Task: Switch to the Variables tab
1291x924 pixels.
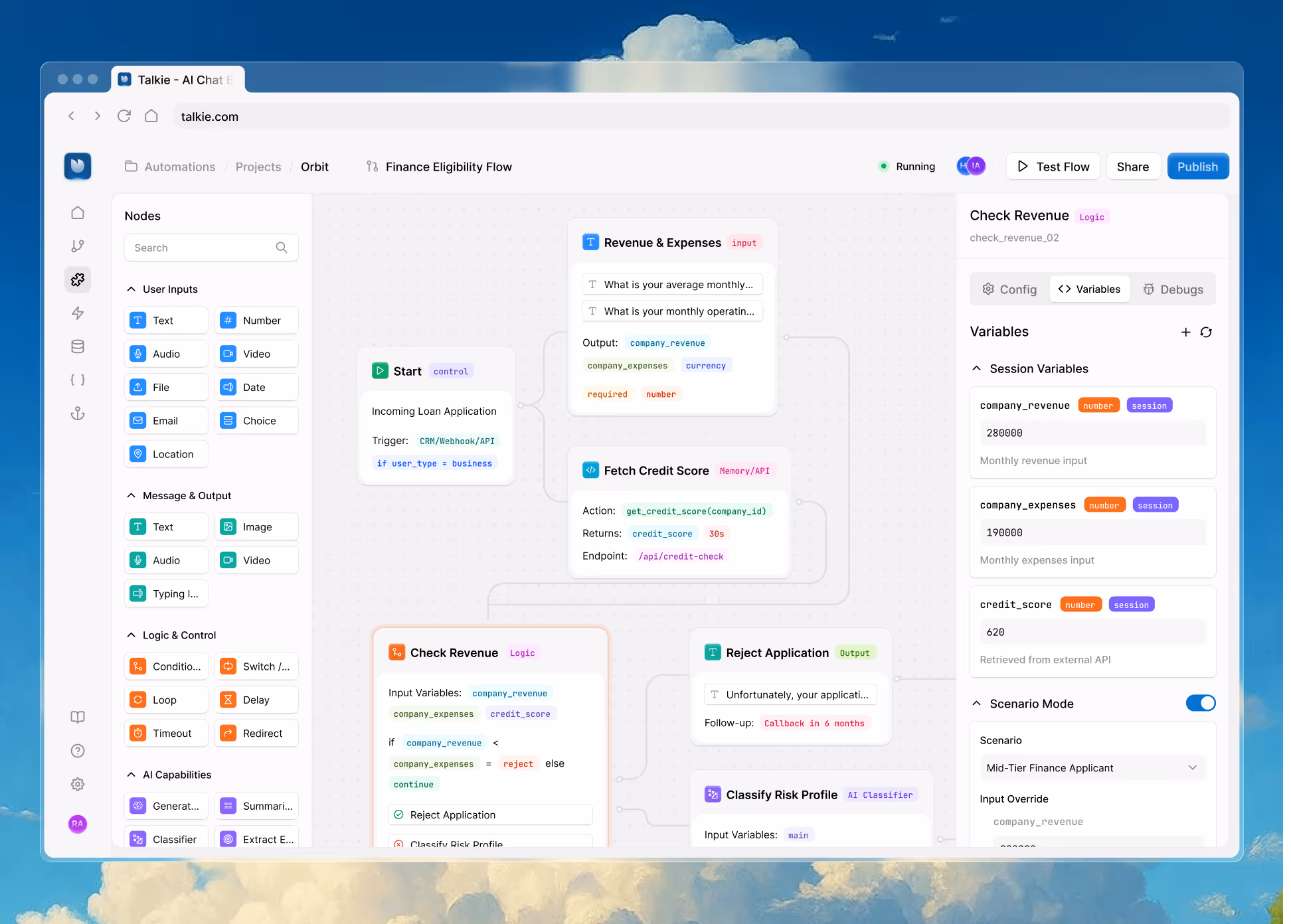Action: click(x=1090, y=289)
